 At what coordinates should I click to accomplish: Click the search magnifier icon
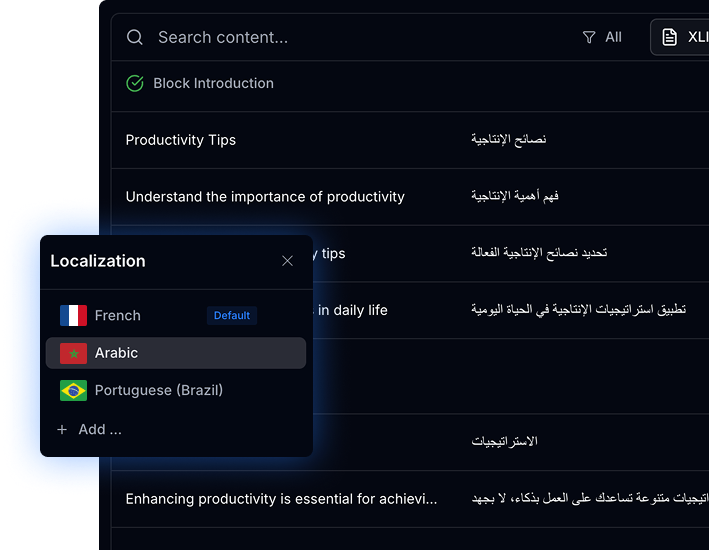coord(135,38)
